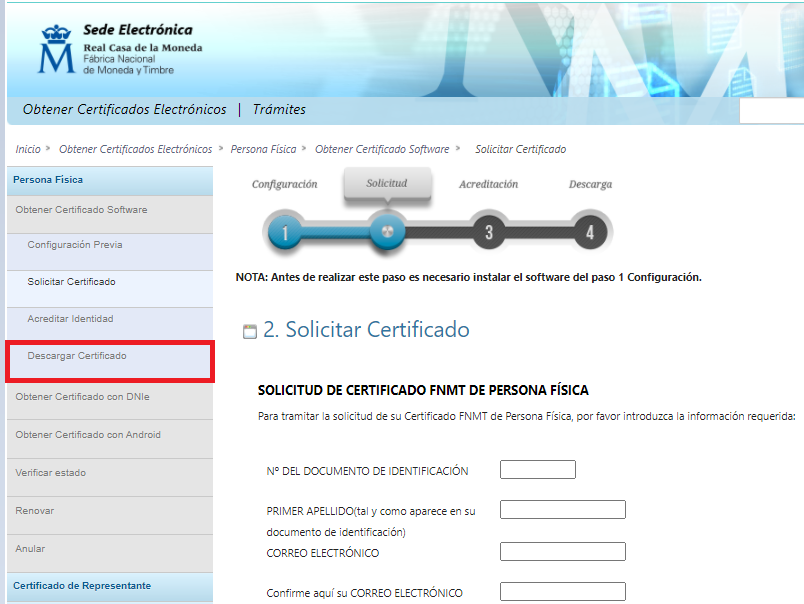Click the SOLICITUD DE CERTIFICADO FNMT heading

[x=423, y=390]
